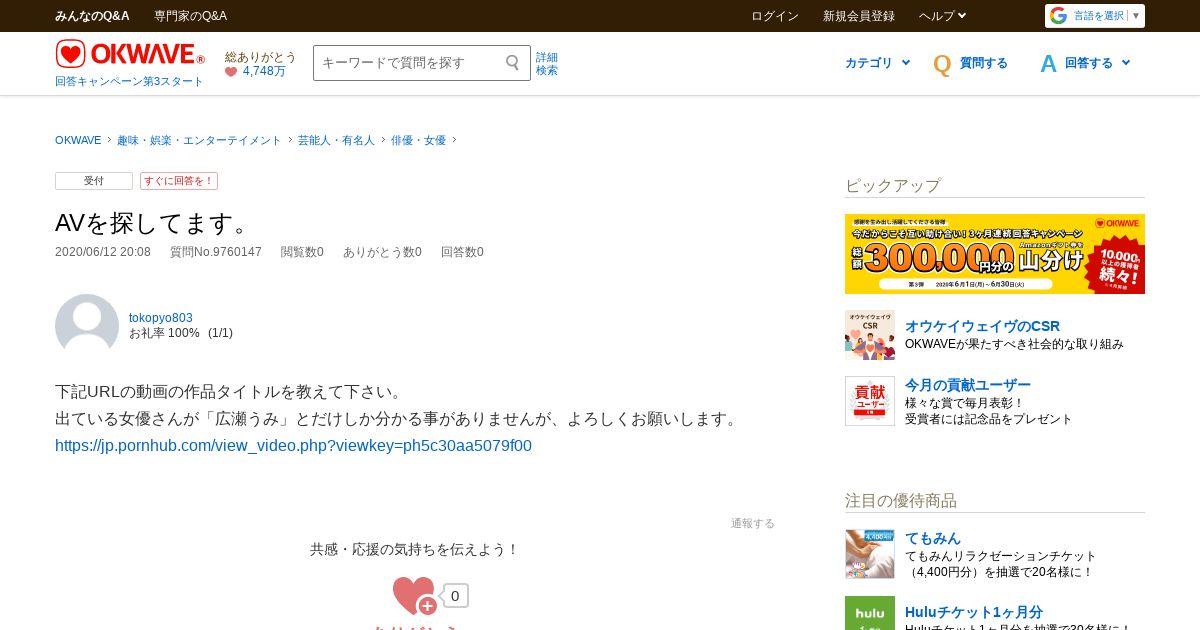Click 質問する link

(x=984, y=63)
